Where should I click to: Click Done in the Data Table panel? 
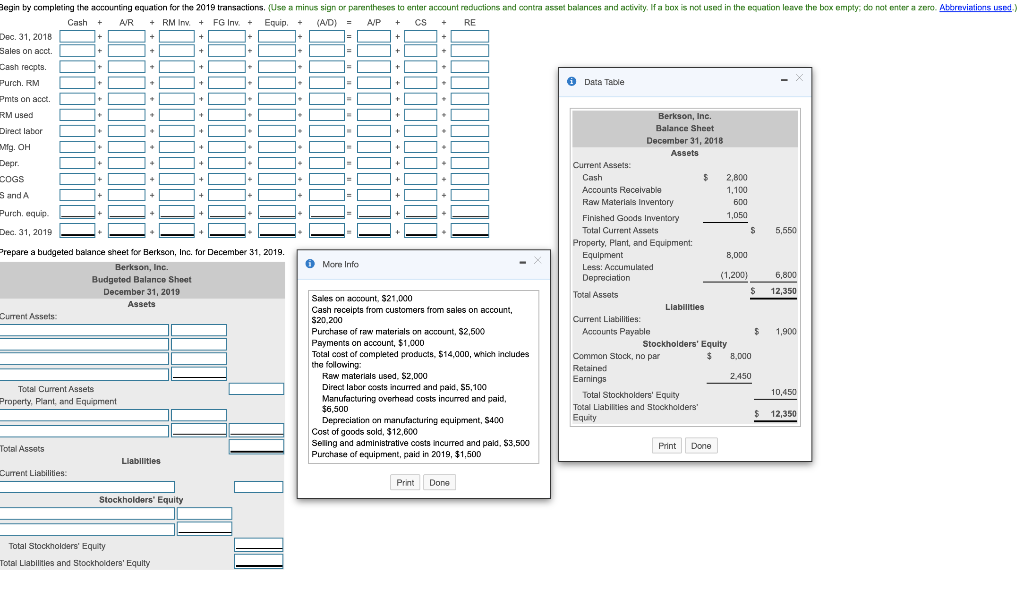click(701, 445)
